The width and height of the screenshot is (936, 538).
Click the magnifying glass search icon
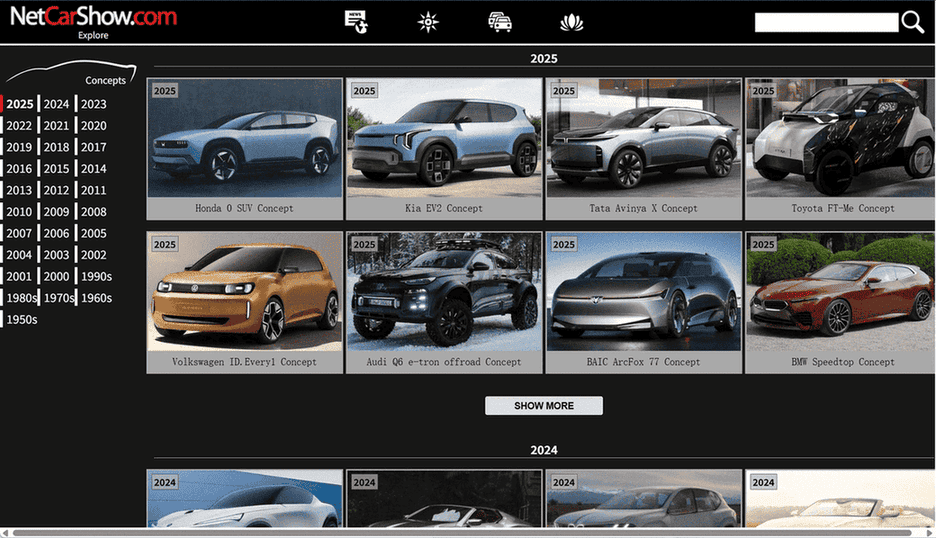[x=912, y=22]
